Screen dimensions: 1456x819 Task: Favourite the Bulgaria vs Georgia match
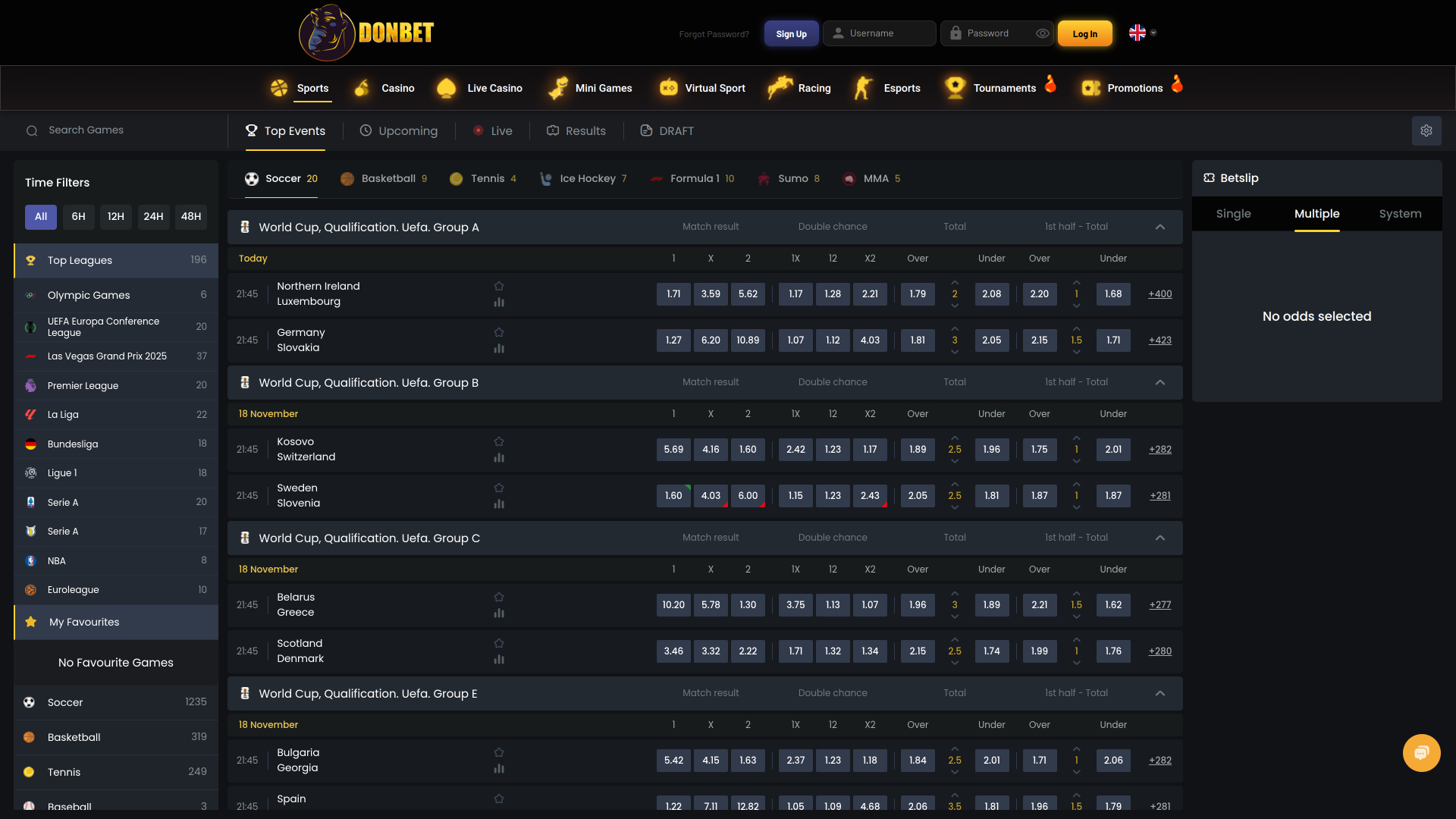pos(499,752)
